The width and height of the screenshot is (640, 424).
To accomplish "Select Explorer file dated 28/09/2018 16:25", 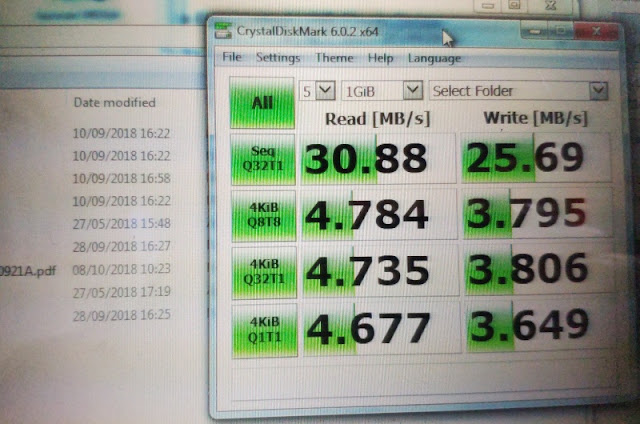I will (121, 315).
